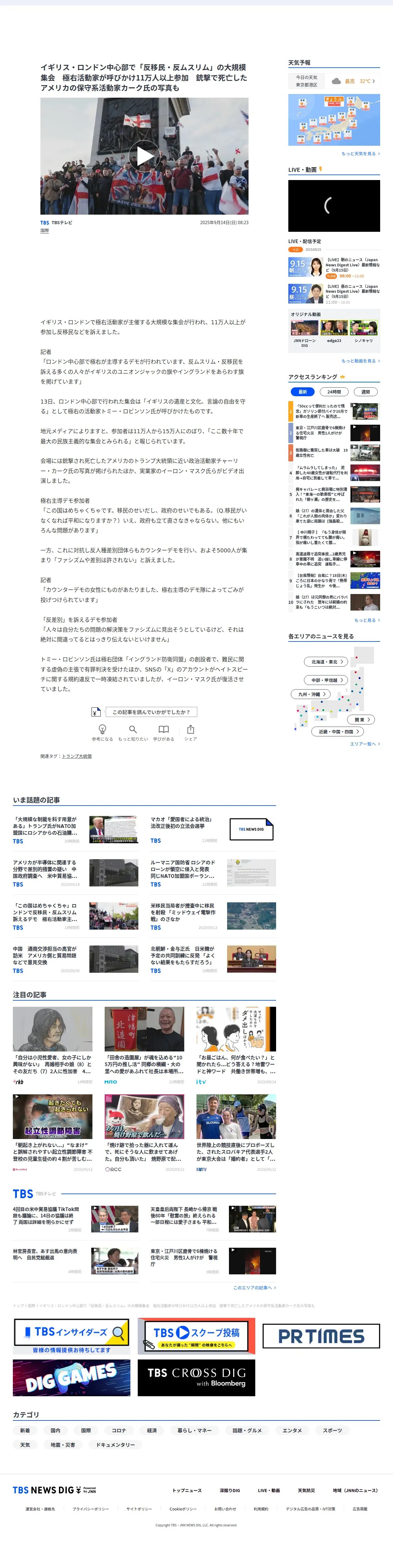Open the weather detail chevron next to 32℃
This screenshot has width=393, height=1568.
[x=373, y=81]
